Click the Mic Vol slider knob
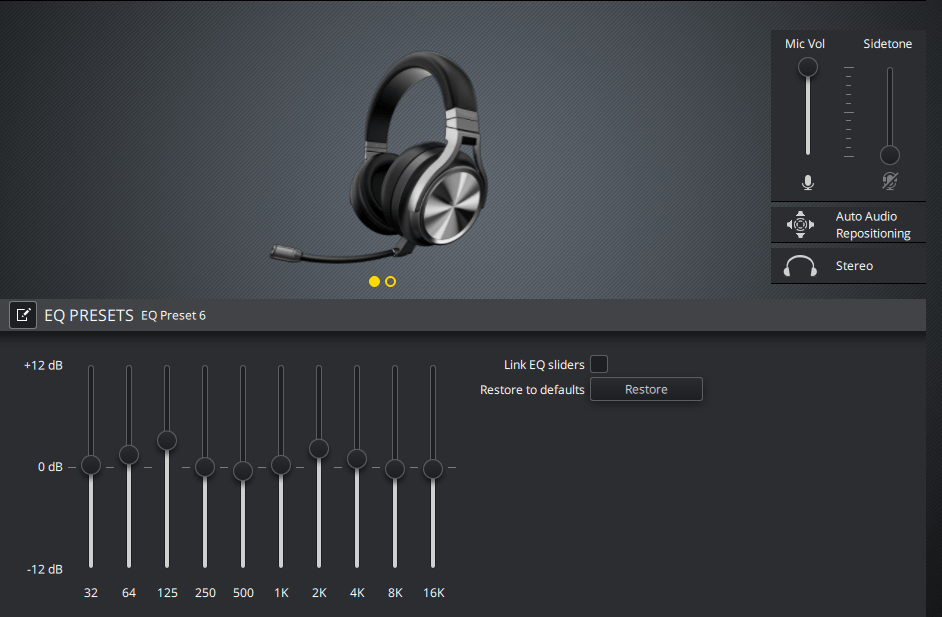Screen dimensions: 942x617 pyautogui.click(x=807, y=67)
